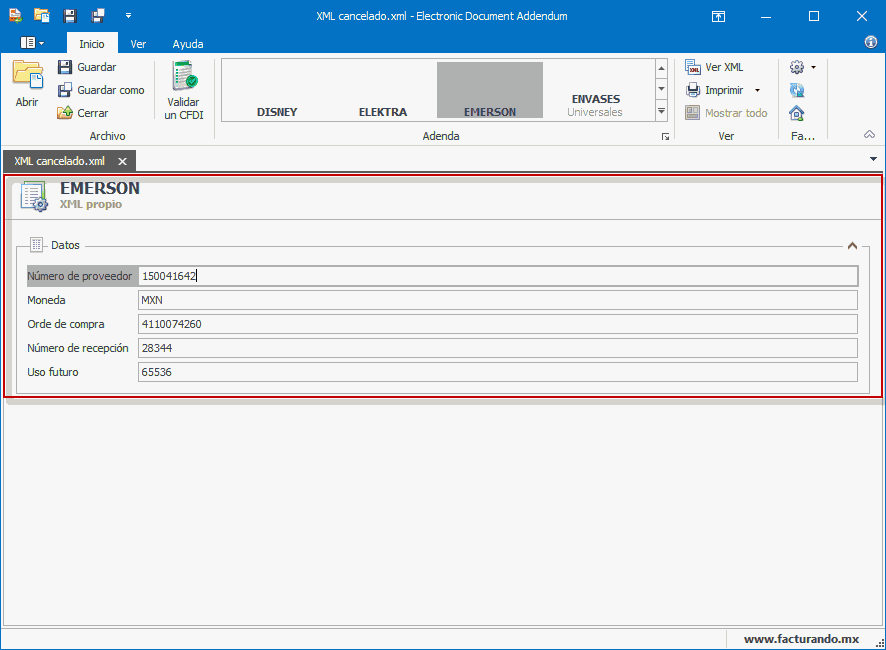
Task: Click the Número de proveedor field
Action: click(498, 276)
